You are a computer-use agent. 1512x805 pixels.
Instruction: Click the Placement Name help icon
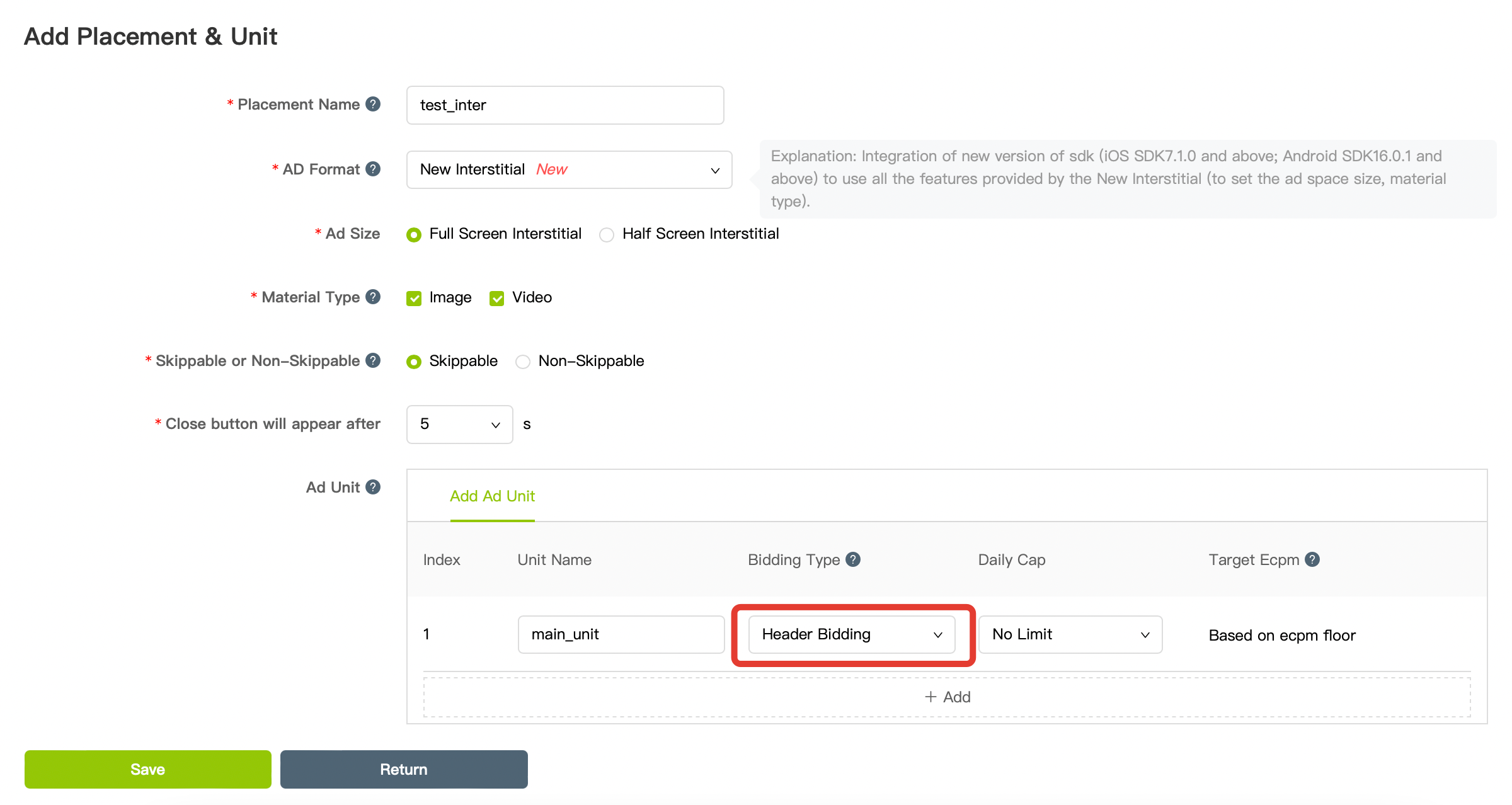click(x=373, y=104)
